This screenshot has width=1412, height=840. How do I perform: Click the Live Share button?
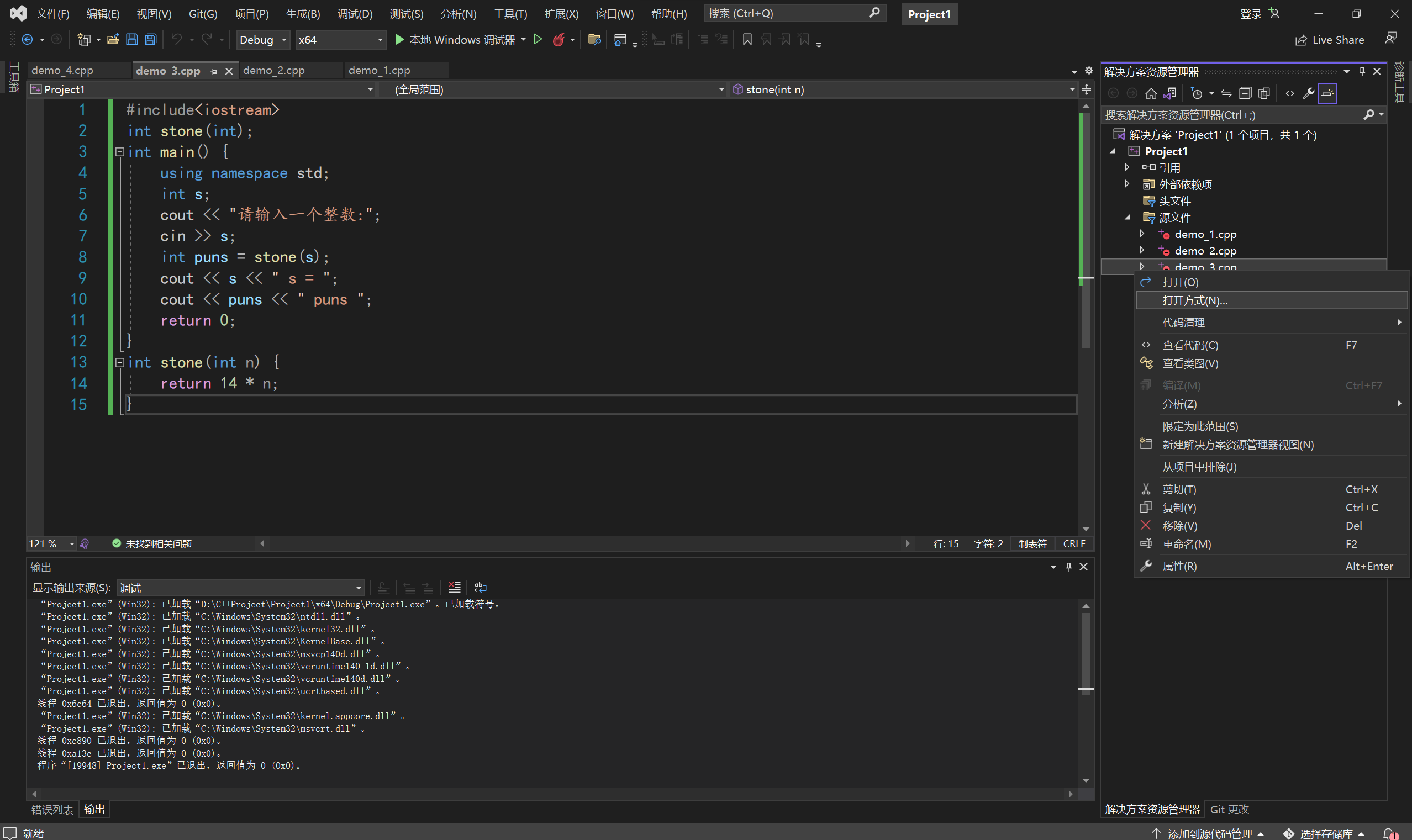(1330, 40)
